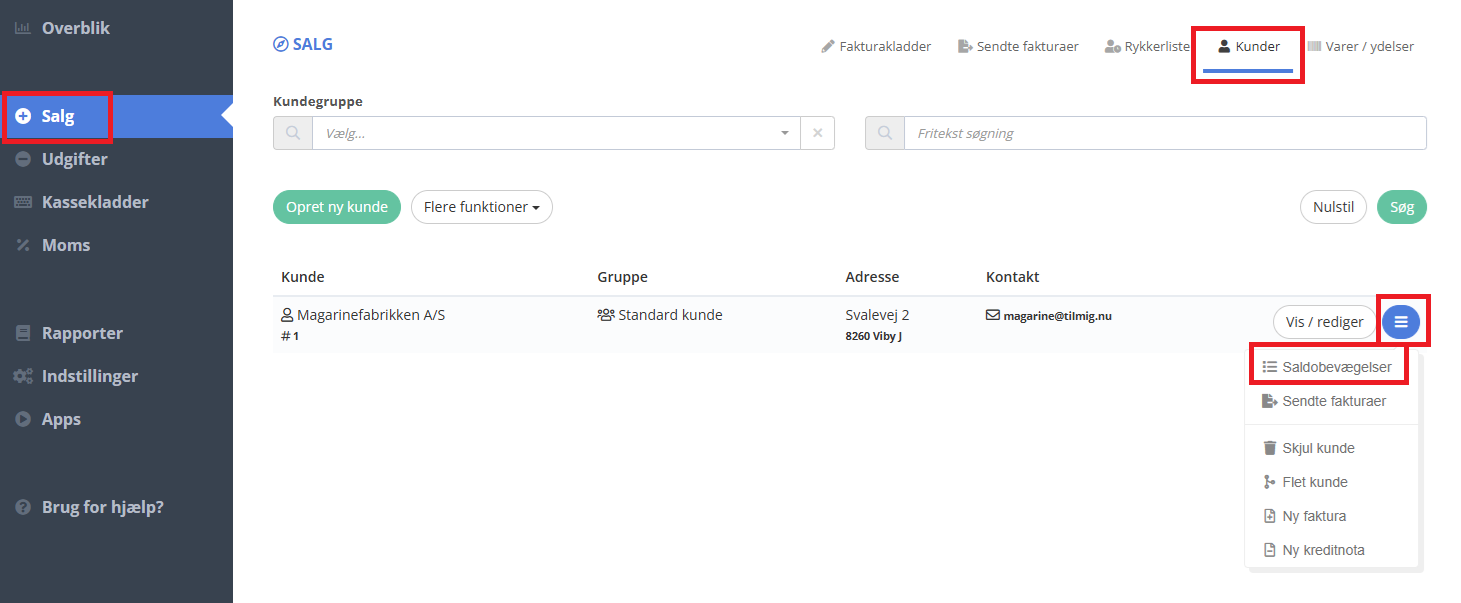Image resolution: width=1461 pixels, height=603 pixels.
Task: Click the Opret ny kunde button
Action: [337, 207]
